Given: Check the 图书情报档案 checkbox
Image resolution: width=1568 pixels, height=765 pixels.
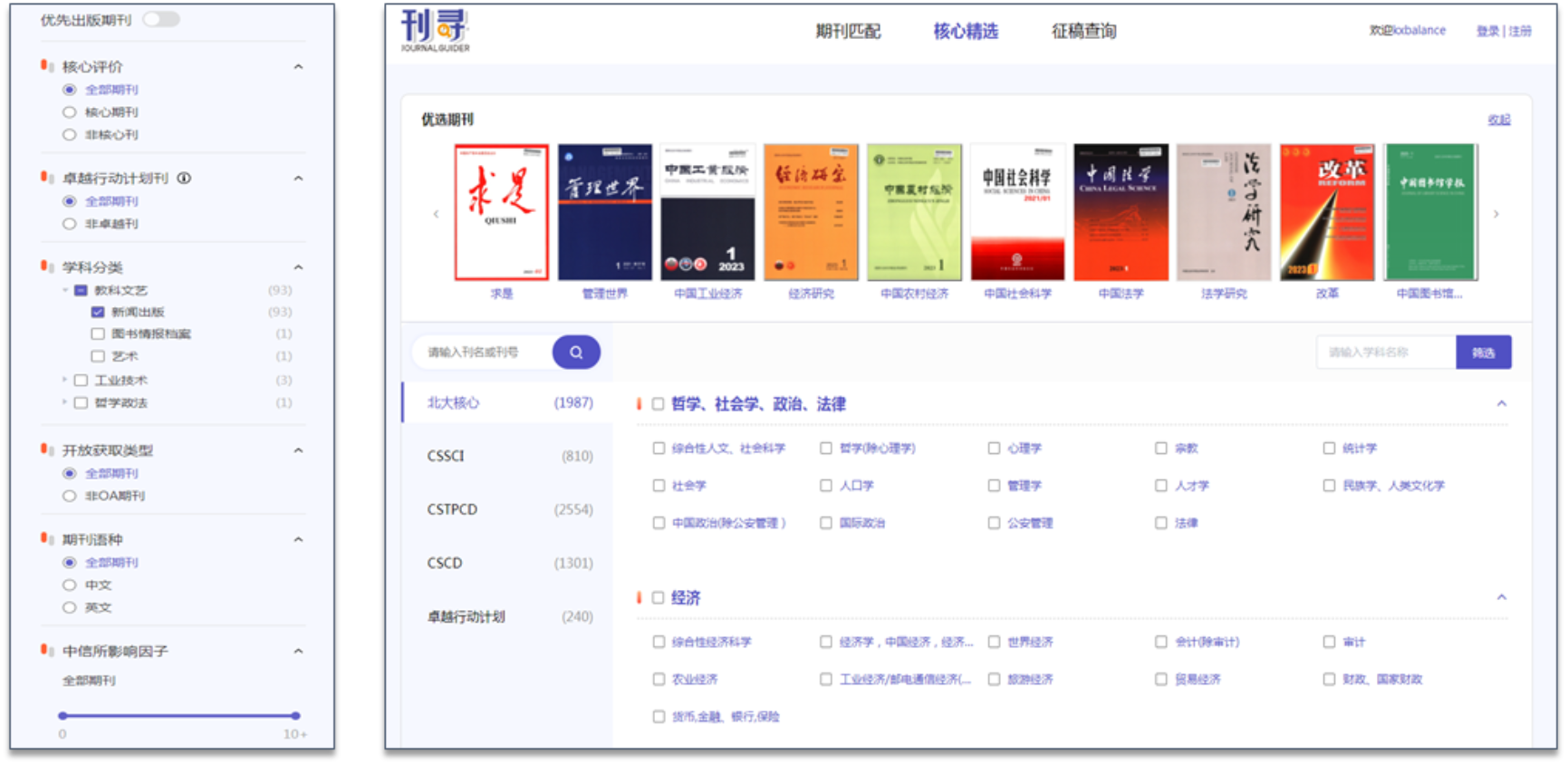Looking at the screenshot, I should 98,334.
